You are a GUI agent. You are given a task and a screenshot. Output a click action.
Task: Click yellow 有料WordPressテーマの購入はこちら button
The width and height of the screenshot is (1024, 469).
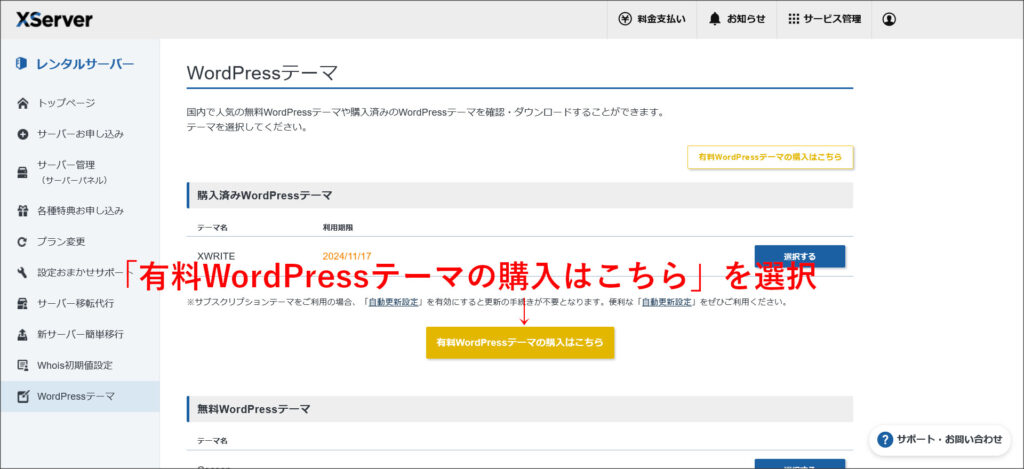(520, 342)
